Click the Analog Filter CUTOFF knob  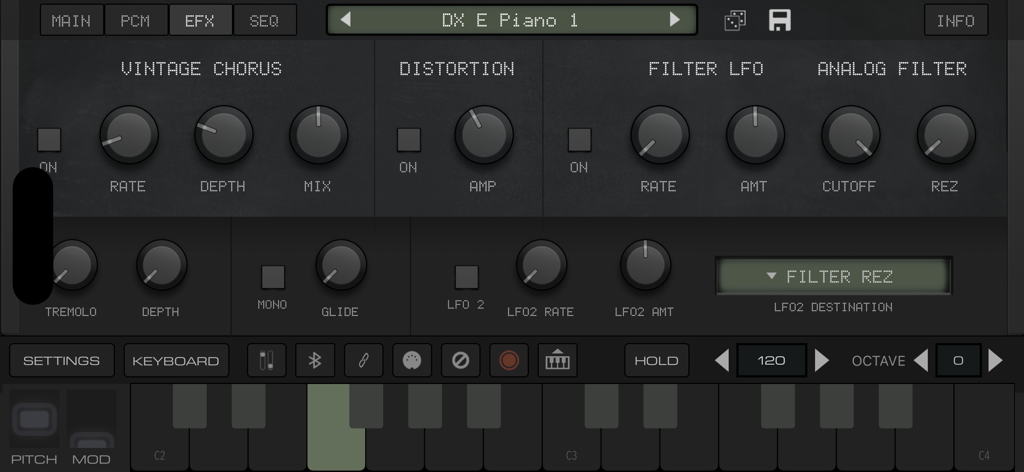(x=850, y=134)
